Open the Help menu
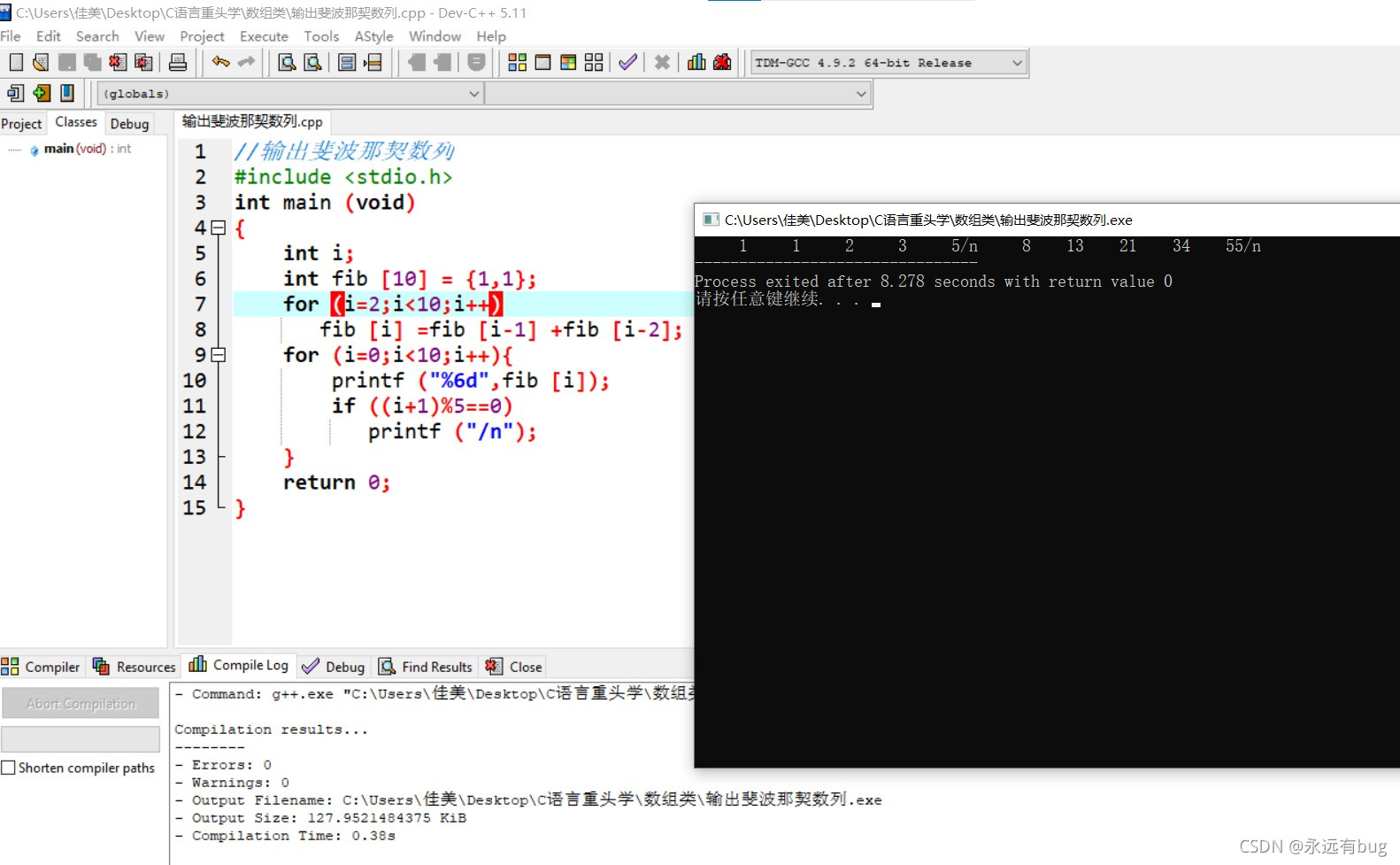This screenshot has width=1400, height=865. tap(491, 36)
